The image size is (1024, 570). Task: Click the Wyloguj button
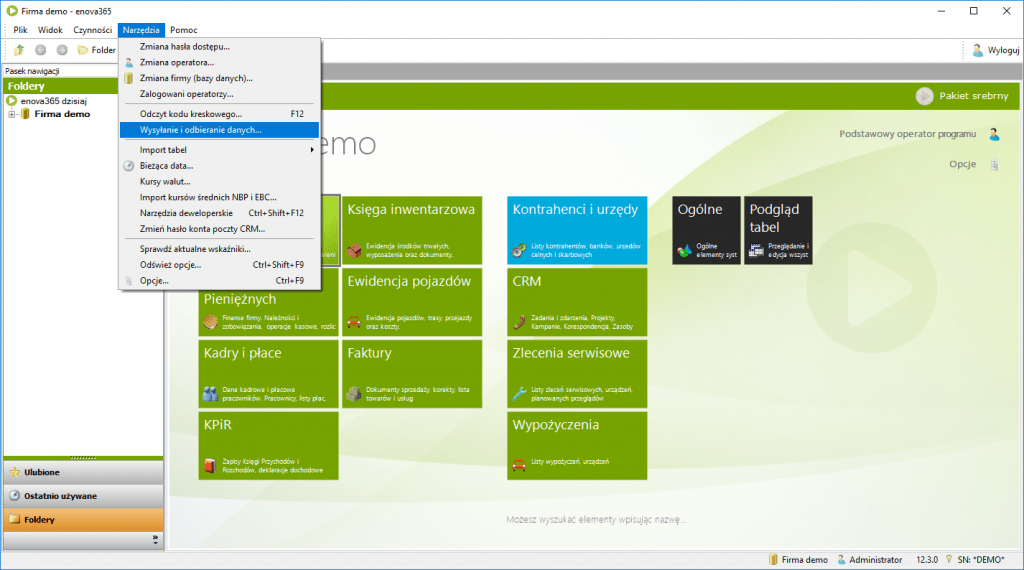[x=994, y=50]
